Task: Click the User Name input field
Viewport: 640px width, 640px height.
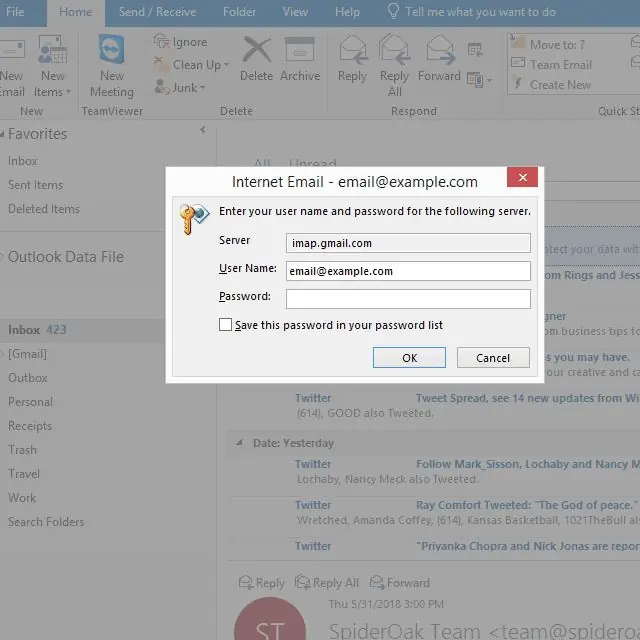Action: (408, 271)
